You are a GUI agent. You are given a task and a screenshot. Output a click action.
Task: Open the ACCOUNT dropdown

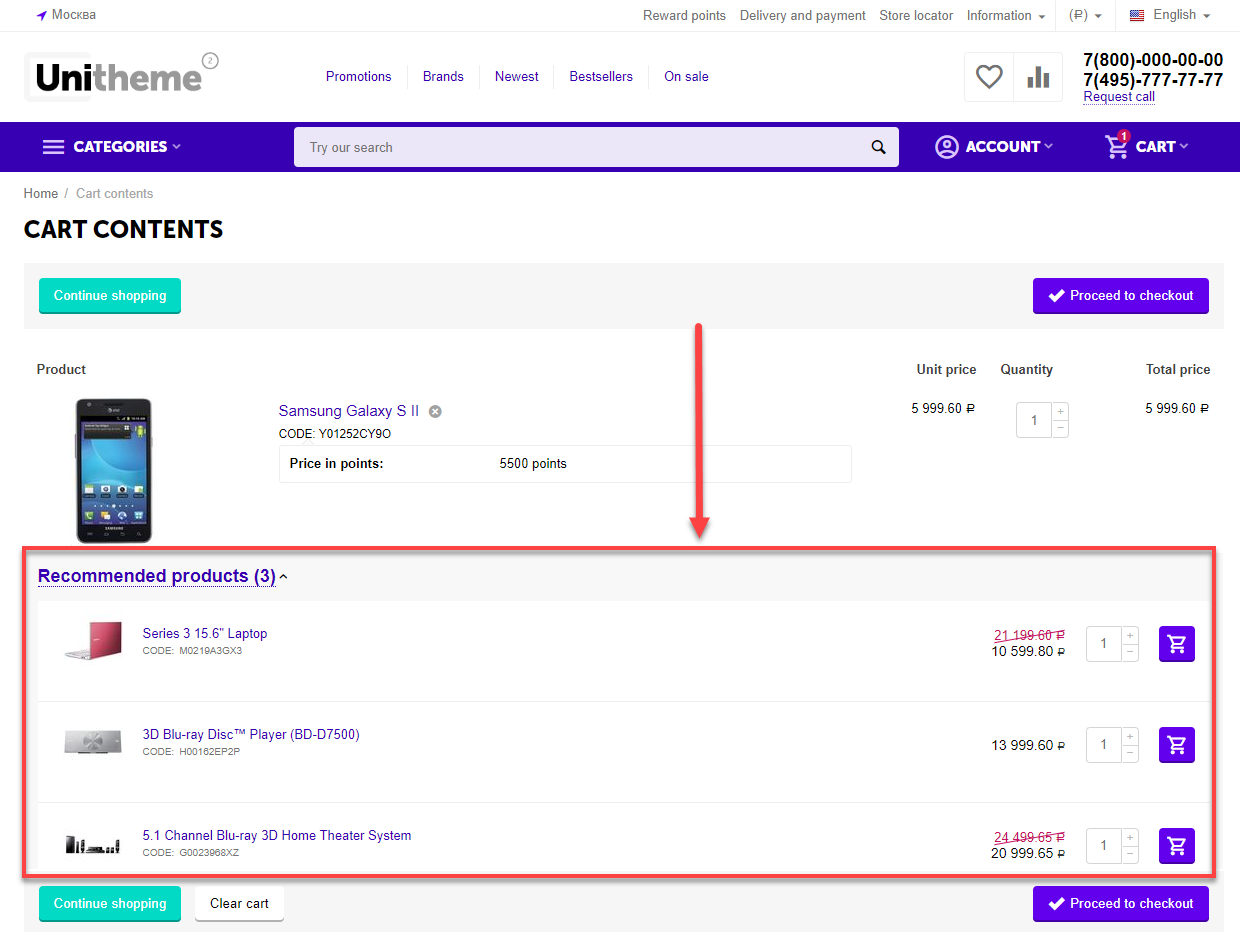(994, 147)
